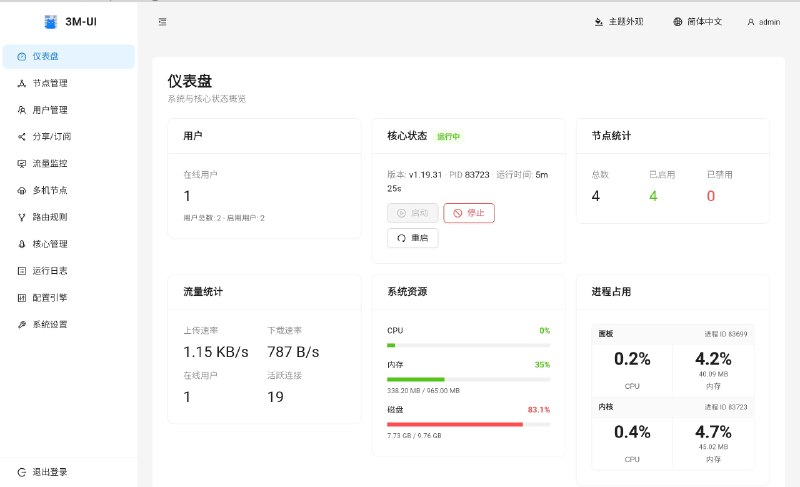Click the 3M-UI title text

(81, 22)
